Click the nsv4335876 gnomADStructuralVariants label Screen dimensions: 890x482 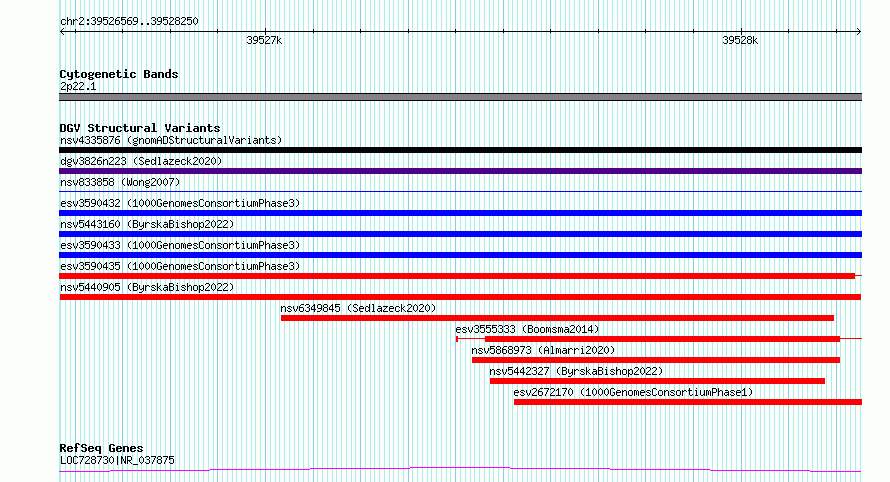pyautogui.click(x=171, y=140)
